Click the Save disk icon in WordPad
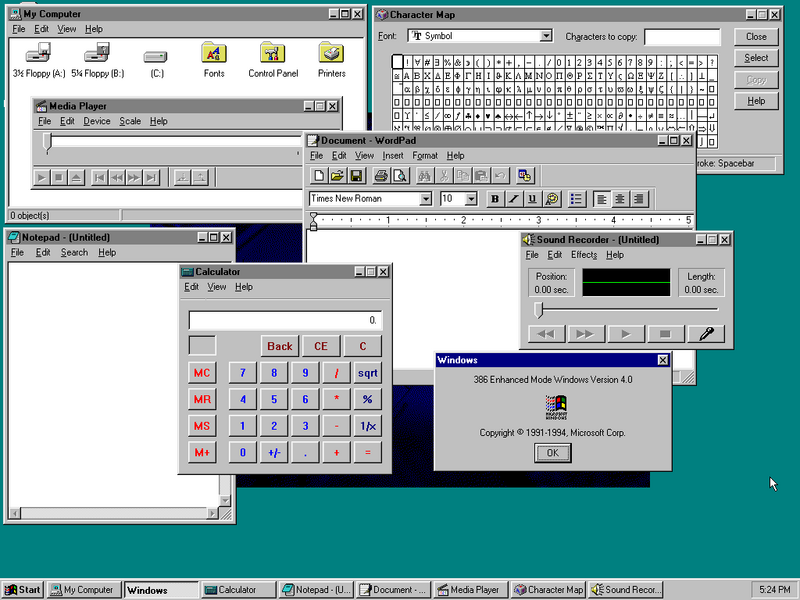The height and width of the screenshot is (600, 800). point(356,176)
